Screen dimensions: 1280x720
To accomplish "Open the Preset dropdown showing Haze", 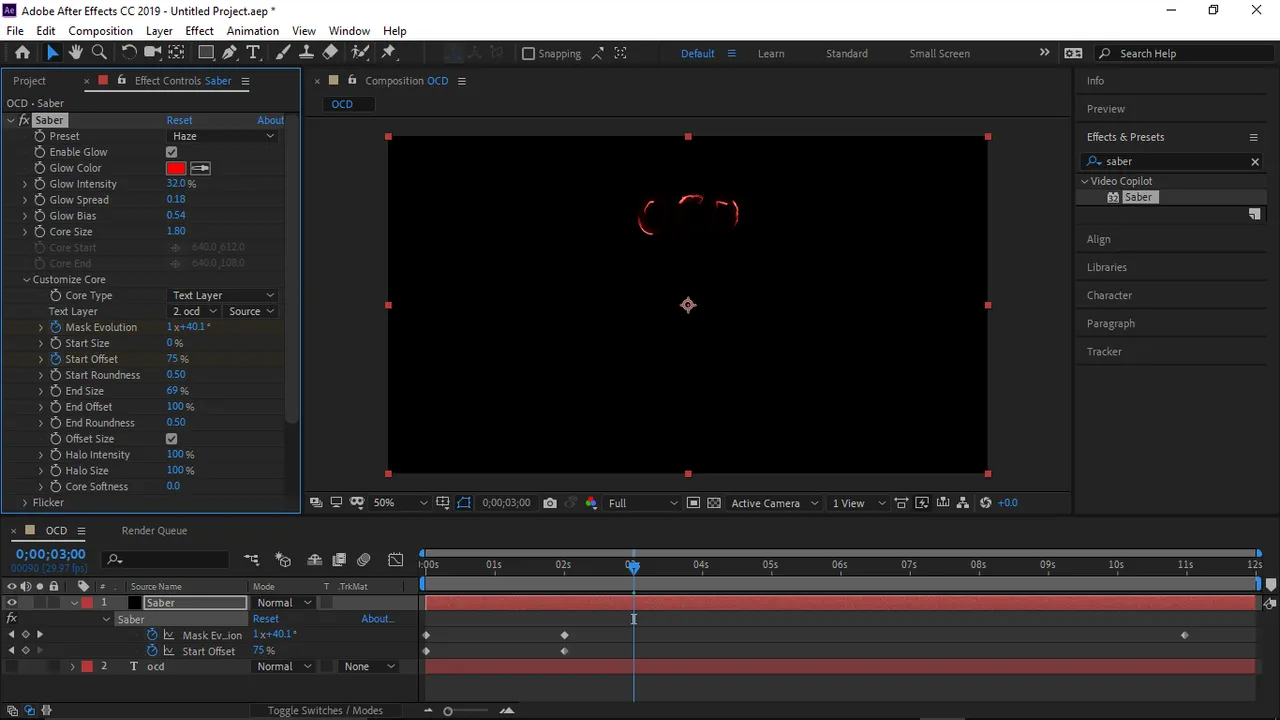I will [221, 136].
